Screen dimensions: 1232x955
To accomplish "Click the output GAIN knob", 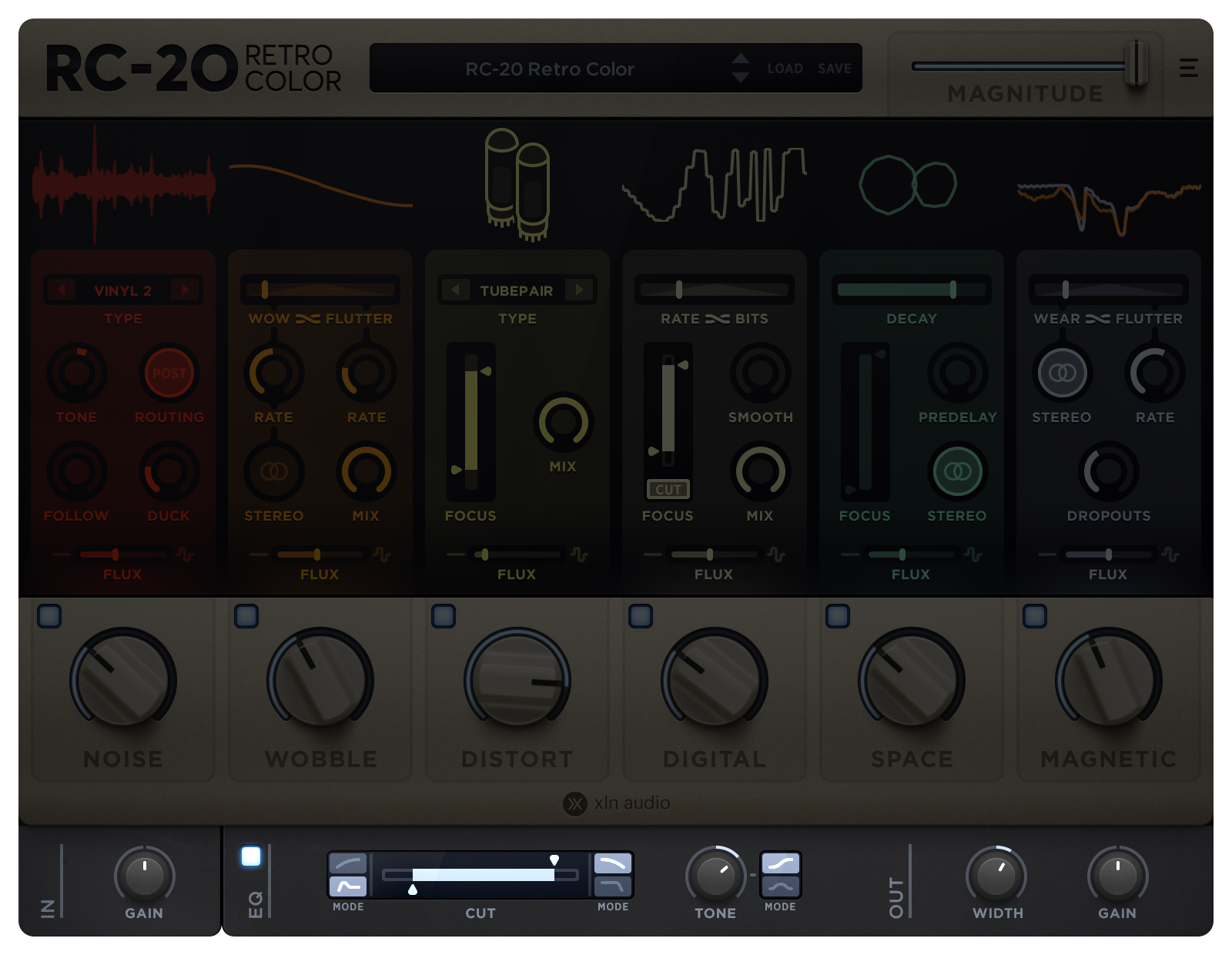I will (x=1118, y=875).
